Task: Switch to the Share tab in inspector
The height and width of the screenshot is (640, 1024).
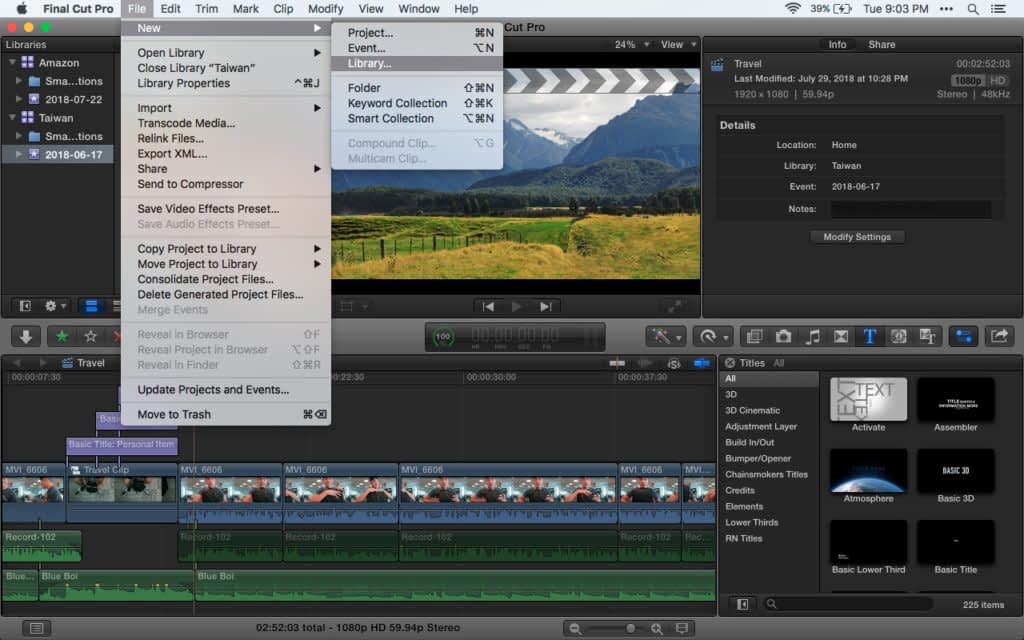Action: pyautogui.click(x=881, y=44)
